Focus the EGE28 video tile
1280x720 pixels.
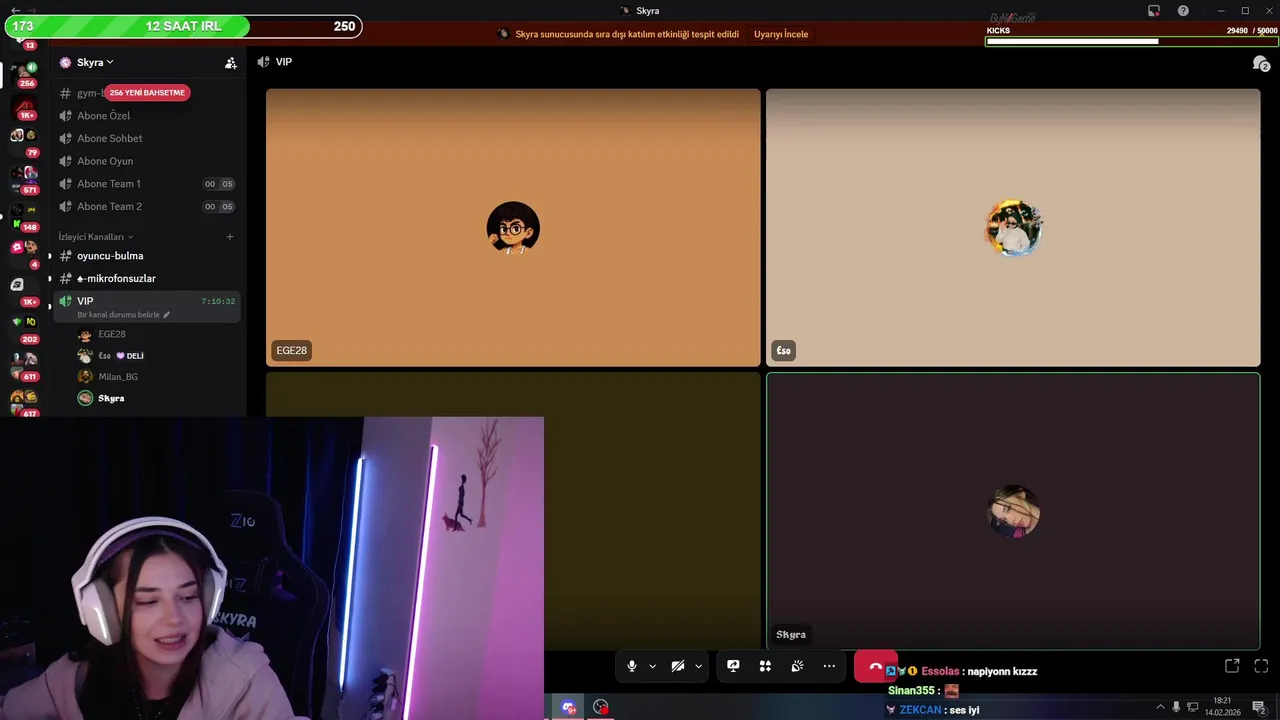(x=513, y=227)
